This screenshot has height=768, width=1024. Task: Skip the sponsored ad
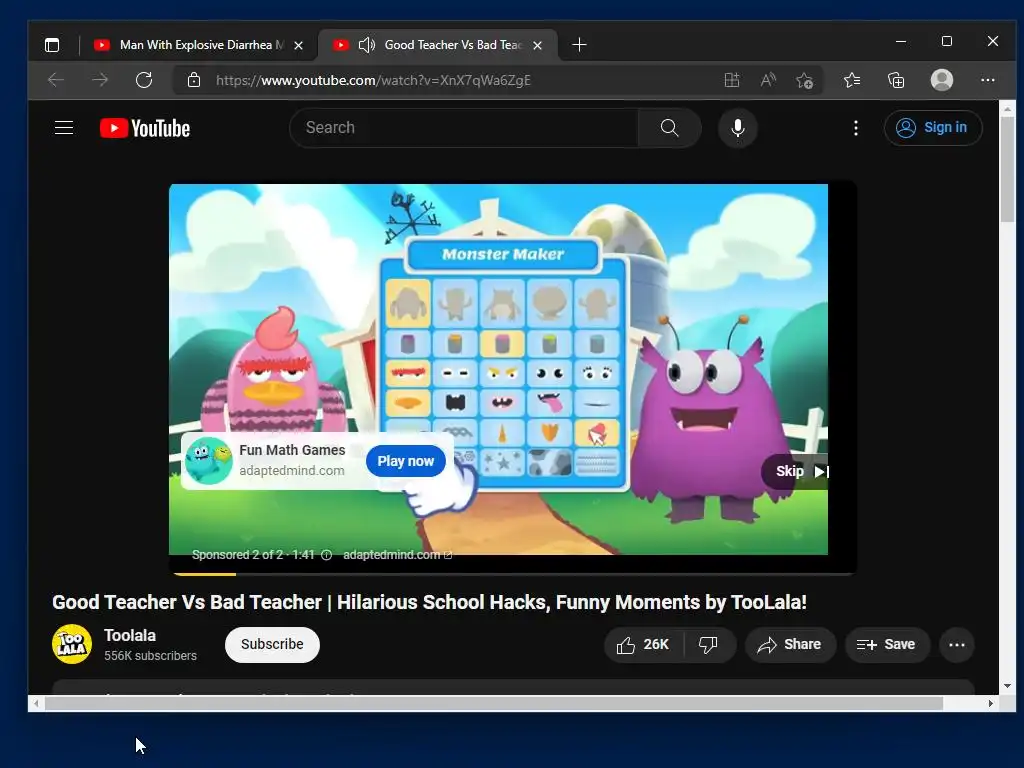[796, 472]
